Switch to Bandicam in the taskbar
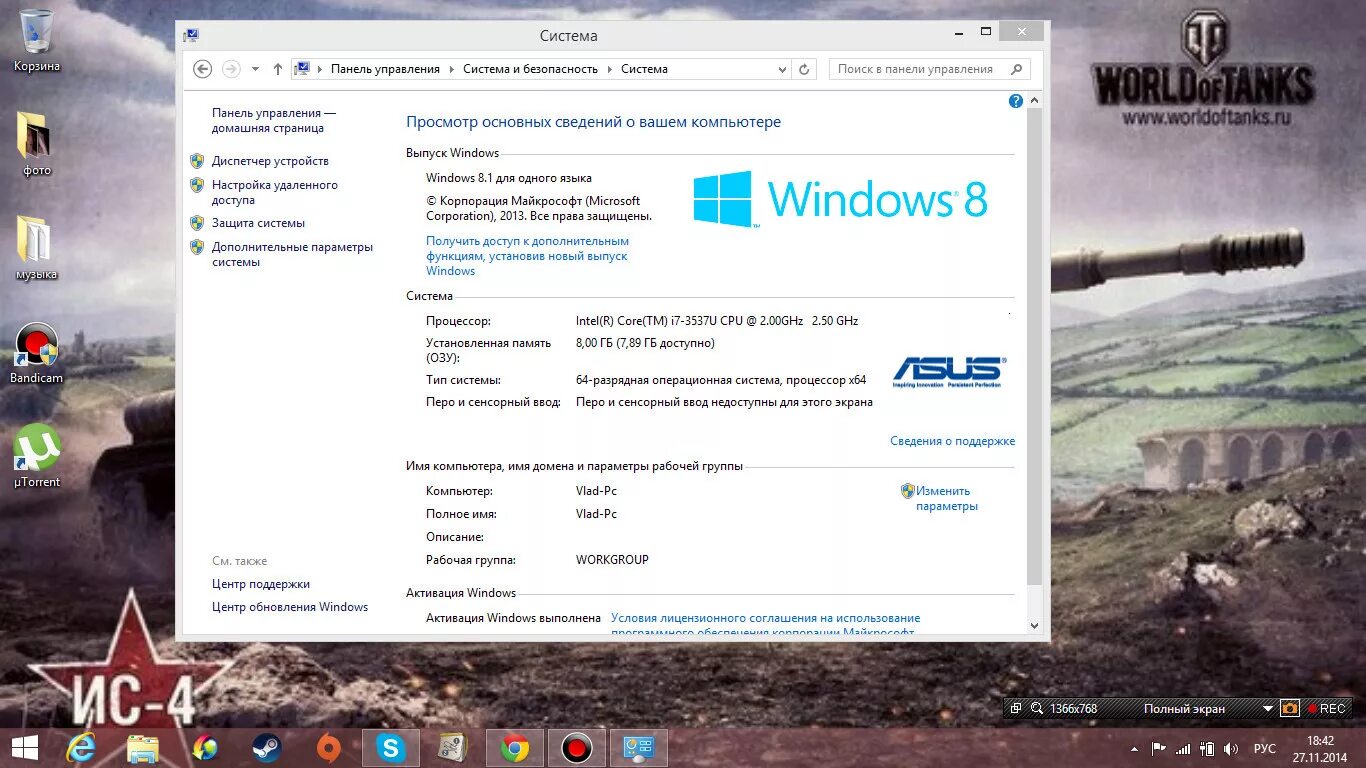Screen dimensions: 1366x768 pyautogui.click(x=576, y=747)
